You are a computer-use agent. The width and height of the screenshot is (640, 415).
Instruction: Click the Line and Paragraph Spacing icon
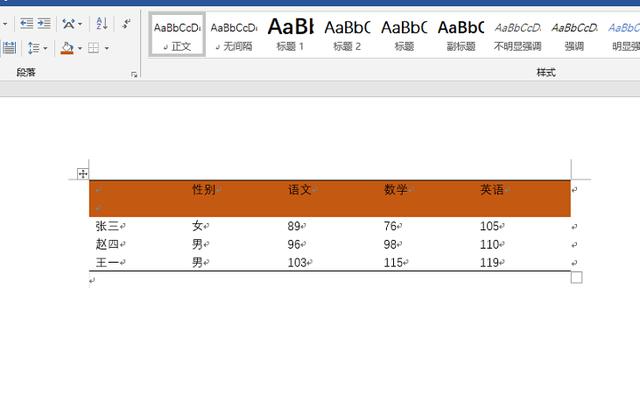pos(33,48)
